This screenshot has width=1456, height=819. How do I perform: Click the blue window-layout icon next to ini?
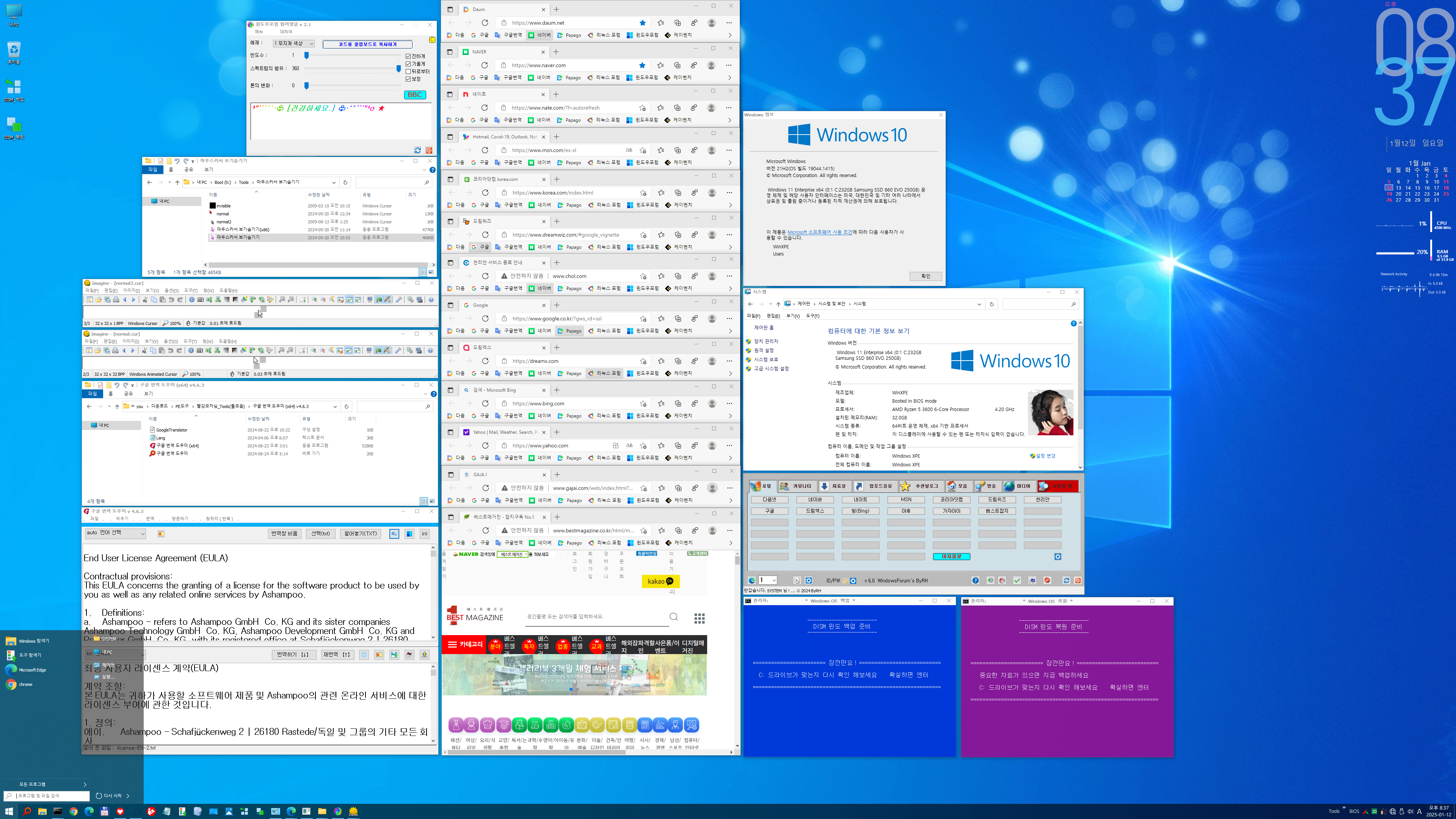point(409,533)
